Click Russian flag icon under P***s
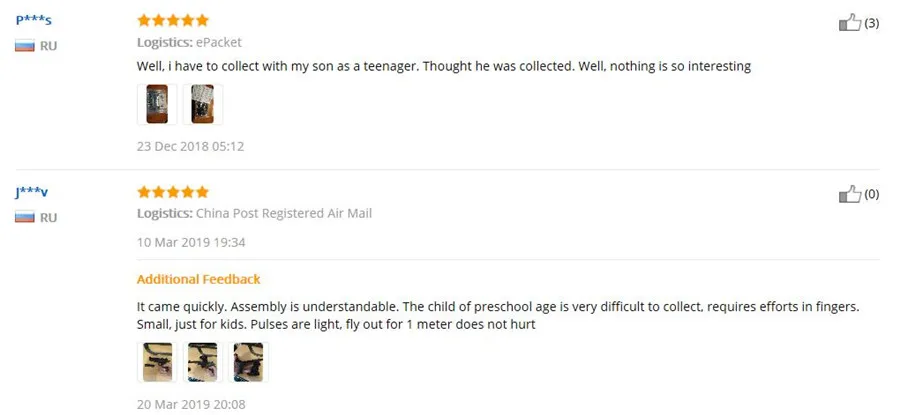This screenshot has width=900, height=415. 25,46
